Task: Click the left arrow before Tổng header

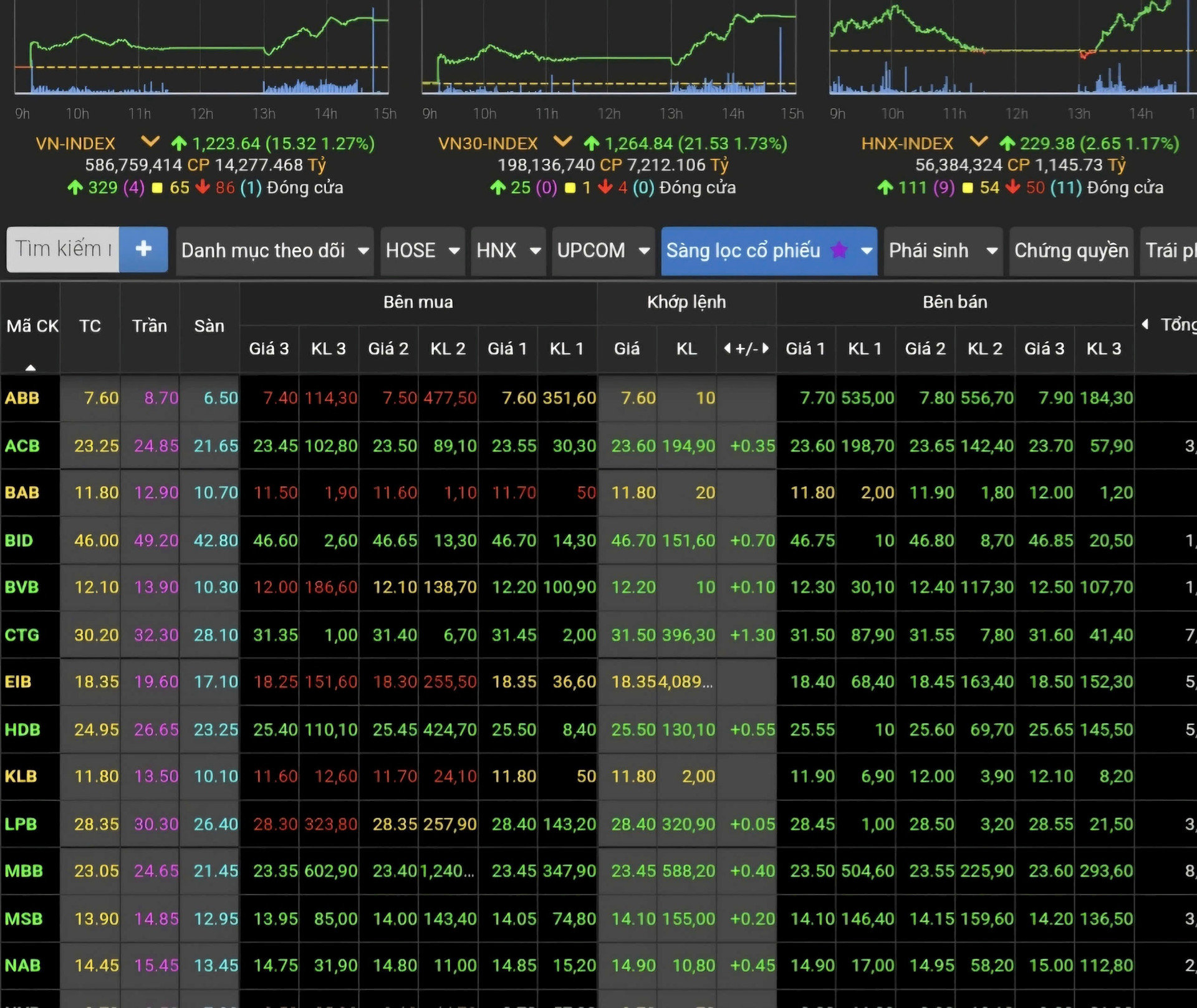Action: 1145,324
